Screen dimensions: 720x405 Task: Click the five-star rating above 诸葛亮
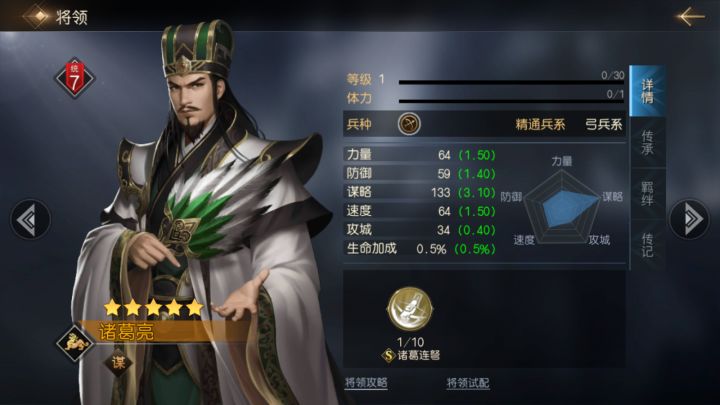153,307
